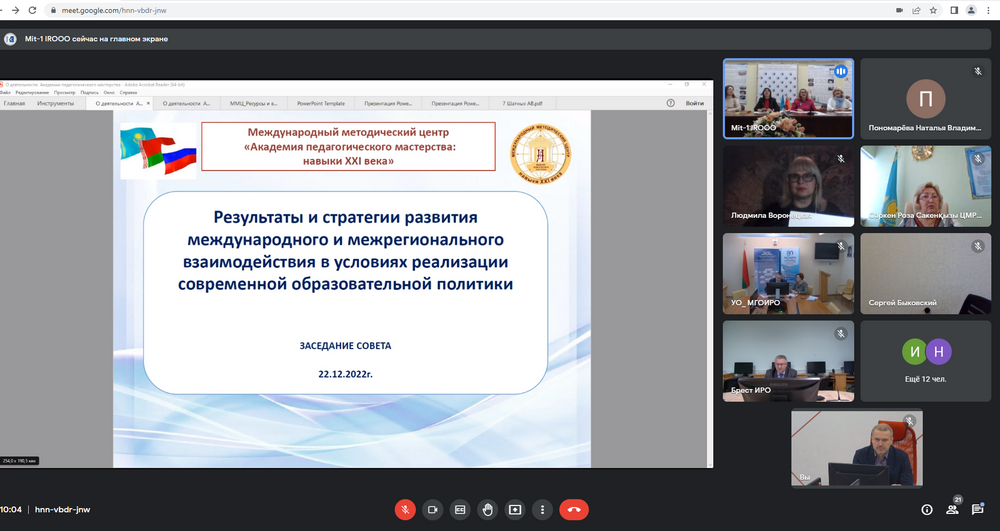Viewport: 1000px width, 531px height.
Task: Switch to the second 'О деятельности А...' tab
Action: coord(186,103)
